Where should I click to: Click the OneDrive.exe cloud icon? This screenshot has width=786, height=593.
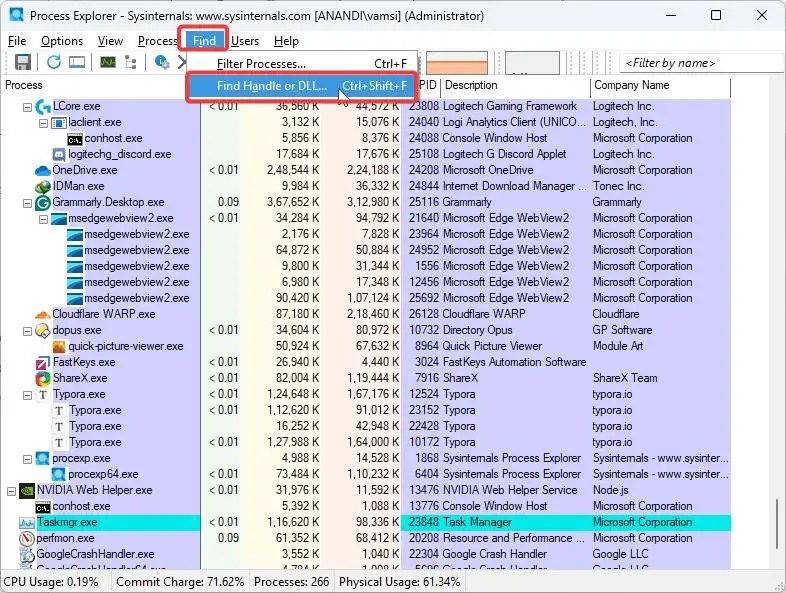click(x=43, y=170)
